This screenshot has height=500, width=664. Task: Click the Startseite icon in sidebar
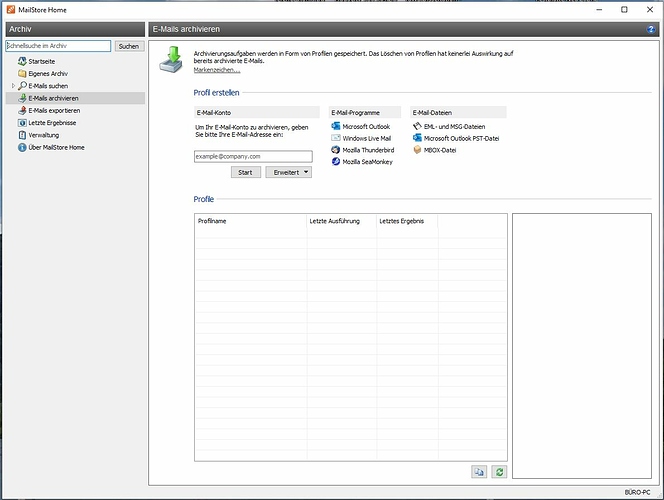(22, 61)
